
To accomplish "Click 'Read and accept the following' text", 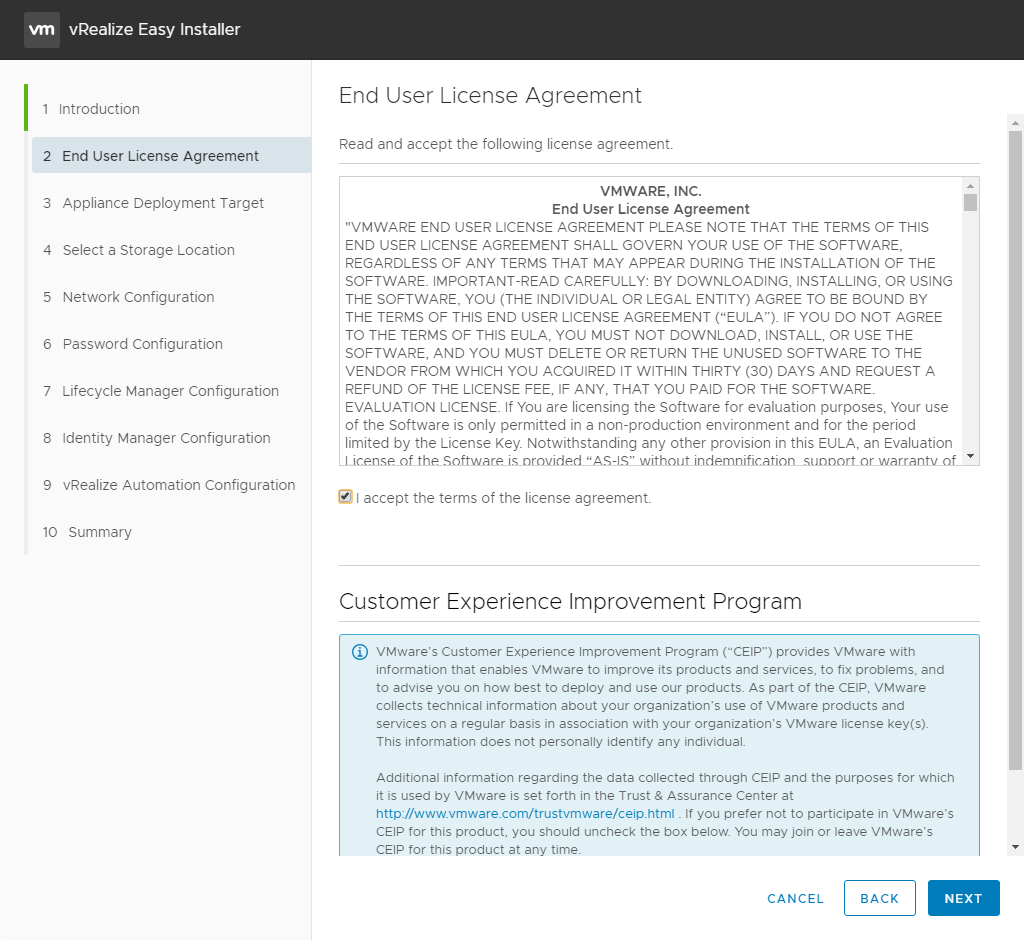I will [505, 144].
